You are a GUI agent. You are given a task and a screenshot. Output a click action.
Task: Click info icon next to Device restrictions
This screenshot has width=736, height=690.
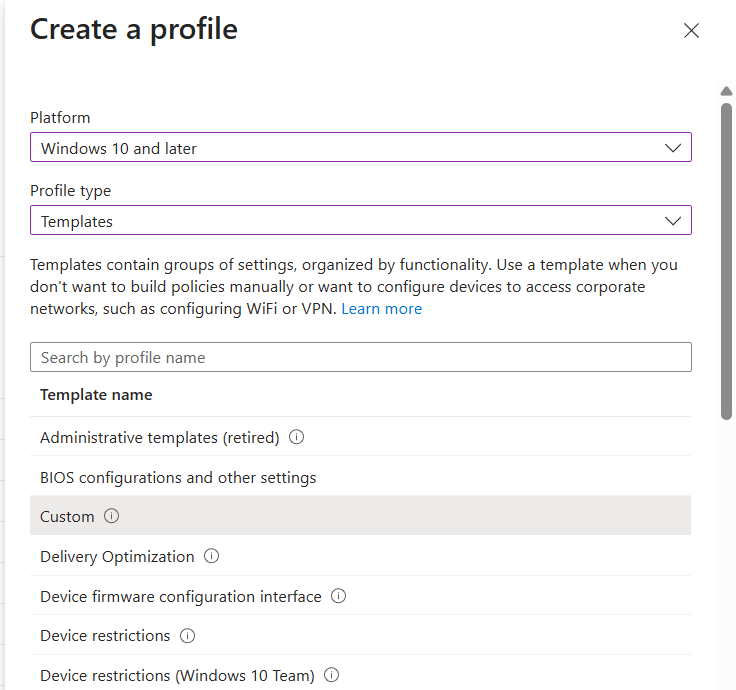pos(187,636)
